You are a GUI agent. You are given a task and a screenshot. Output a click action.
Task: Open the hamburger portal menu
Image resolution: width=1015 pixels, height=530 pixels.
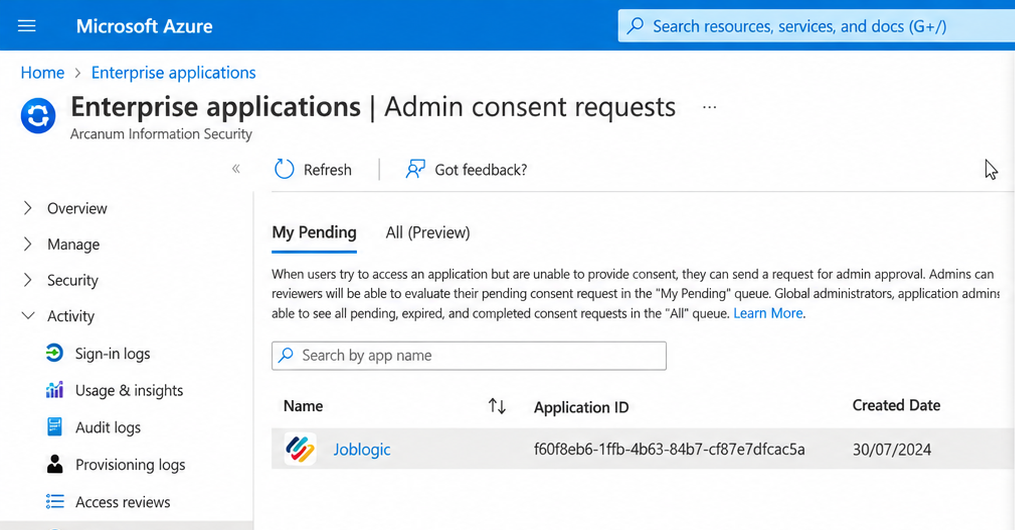[x=27, y=26]
